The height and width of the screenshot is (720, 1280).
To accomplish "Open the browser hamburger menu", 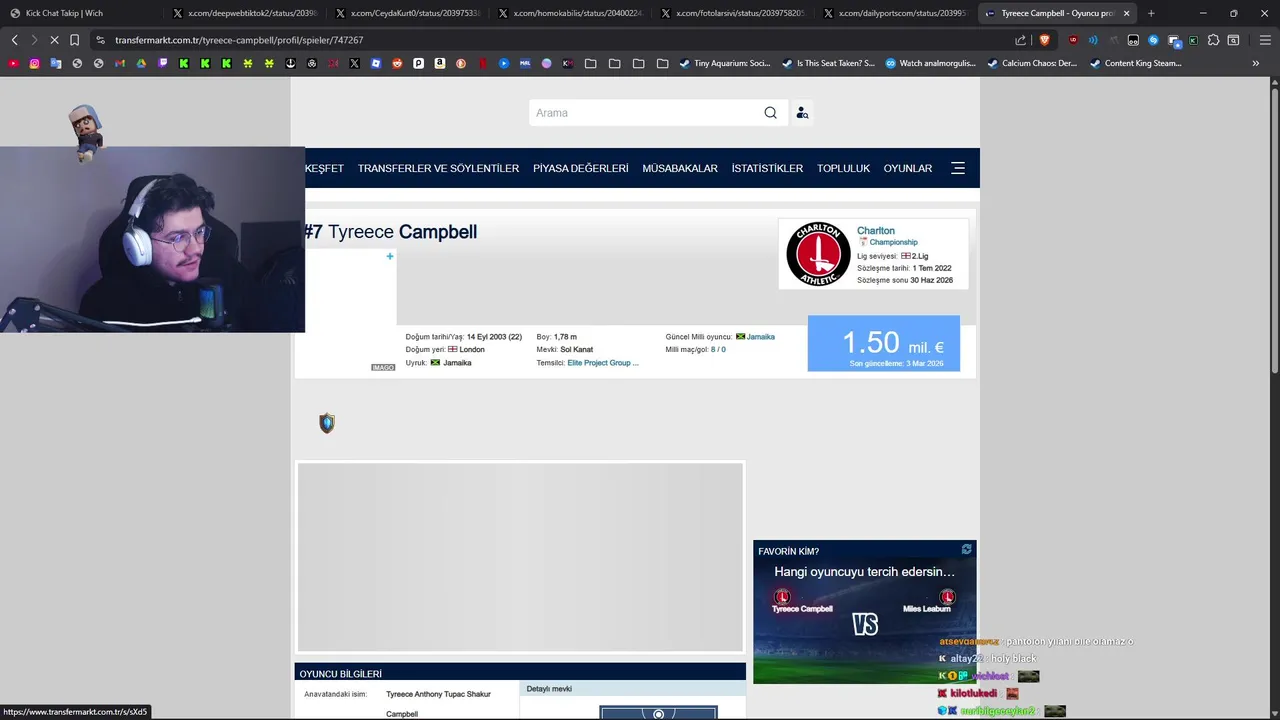I will tap(1265, 40).
